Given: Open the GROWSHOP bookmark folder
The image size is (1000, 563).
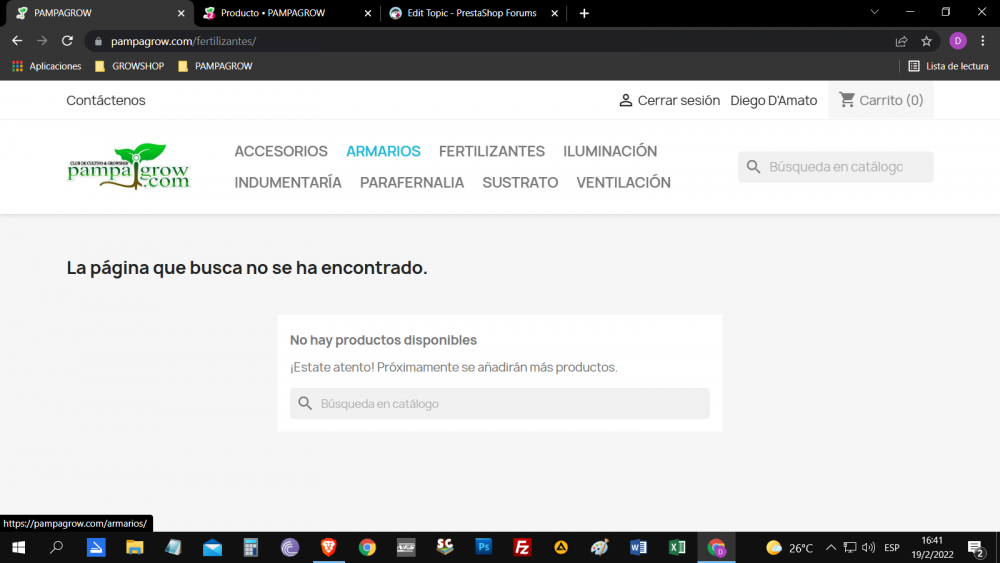Looking at the screenshot, I should coord(129,66).
